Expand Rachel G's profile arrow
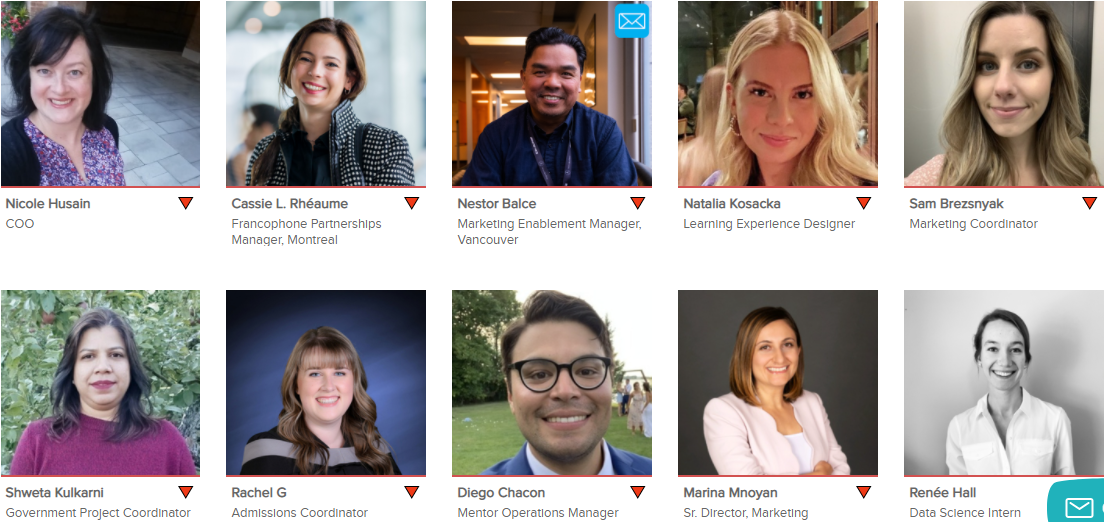1104x522 pixels. coord(412,492)
